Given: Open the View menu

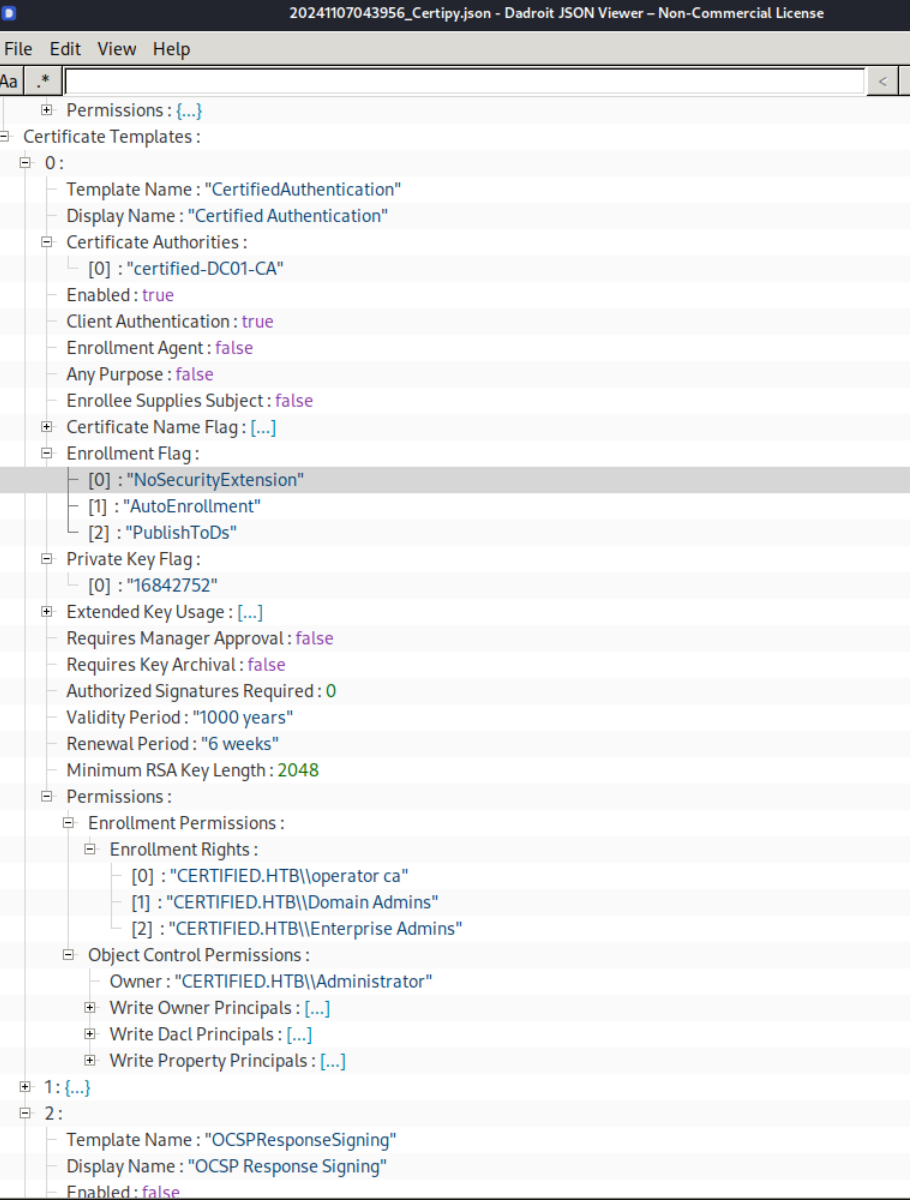Looking at the screenshot, I should (x=116, y=48).
